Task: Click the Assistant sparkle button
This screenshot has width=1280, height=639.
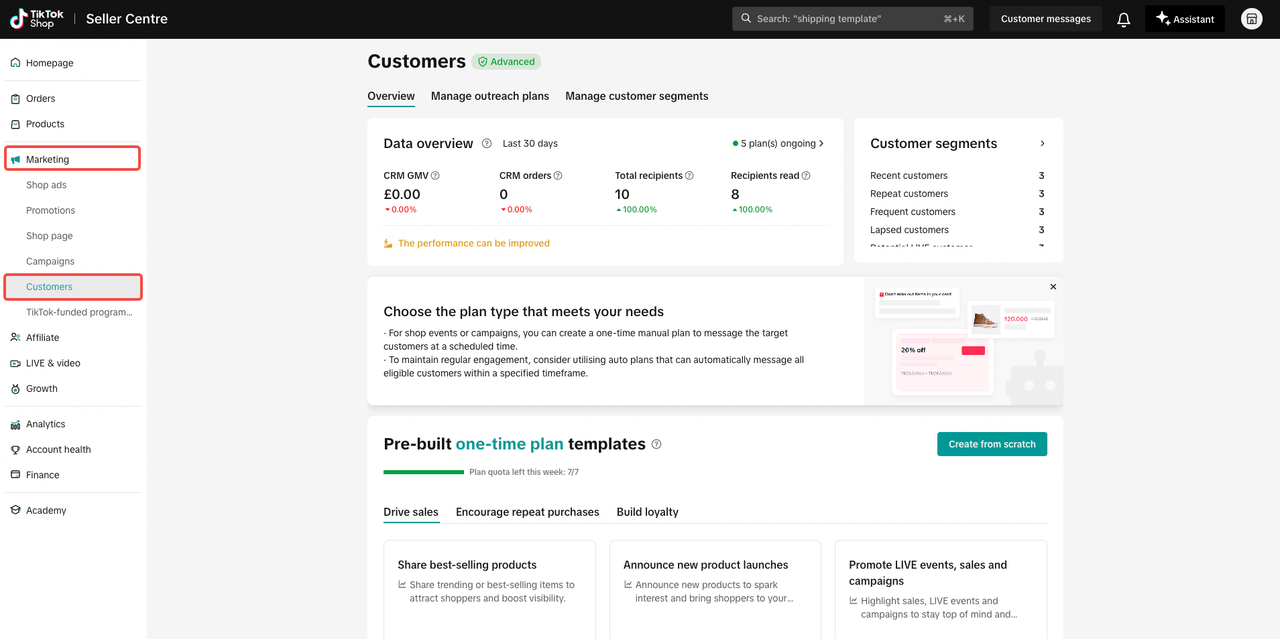Action: coord(1185,19)
